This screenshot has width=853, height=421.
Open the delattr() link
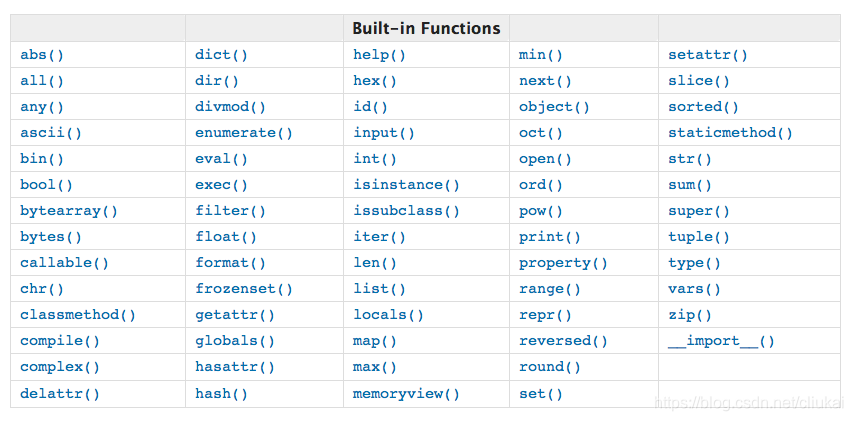tap(60, 394)
